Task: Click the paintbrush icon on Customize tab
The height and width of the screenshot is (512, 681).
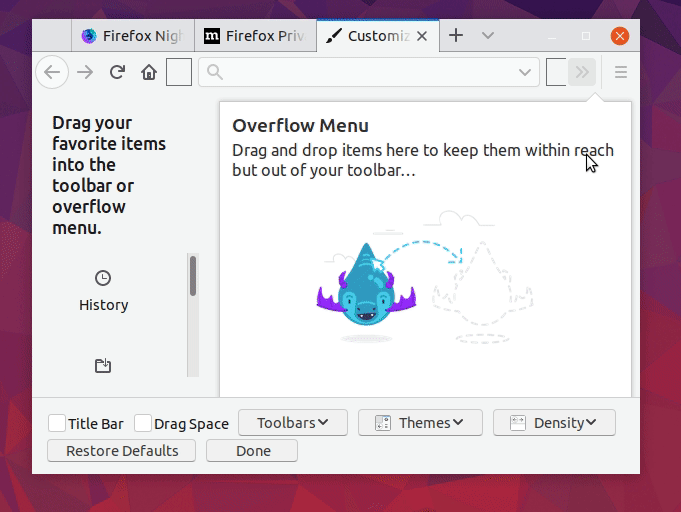Action: 334,36
